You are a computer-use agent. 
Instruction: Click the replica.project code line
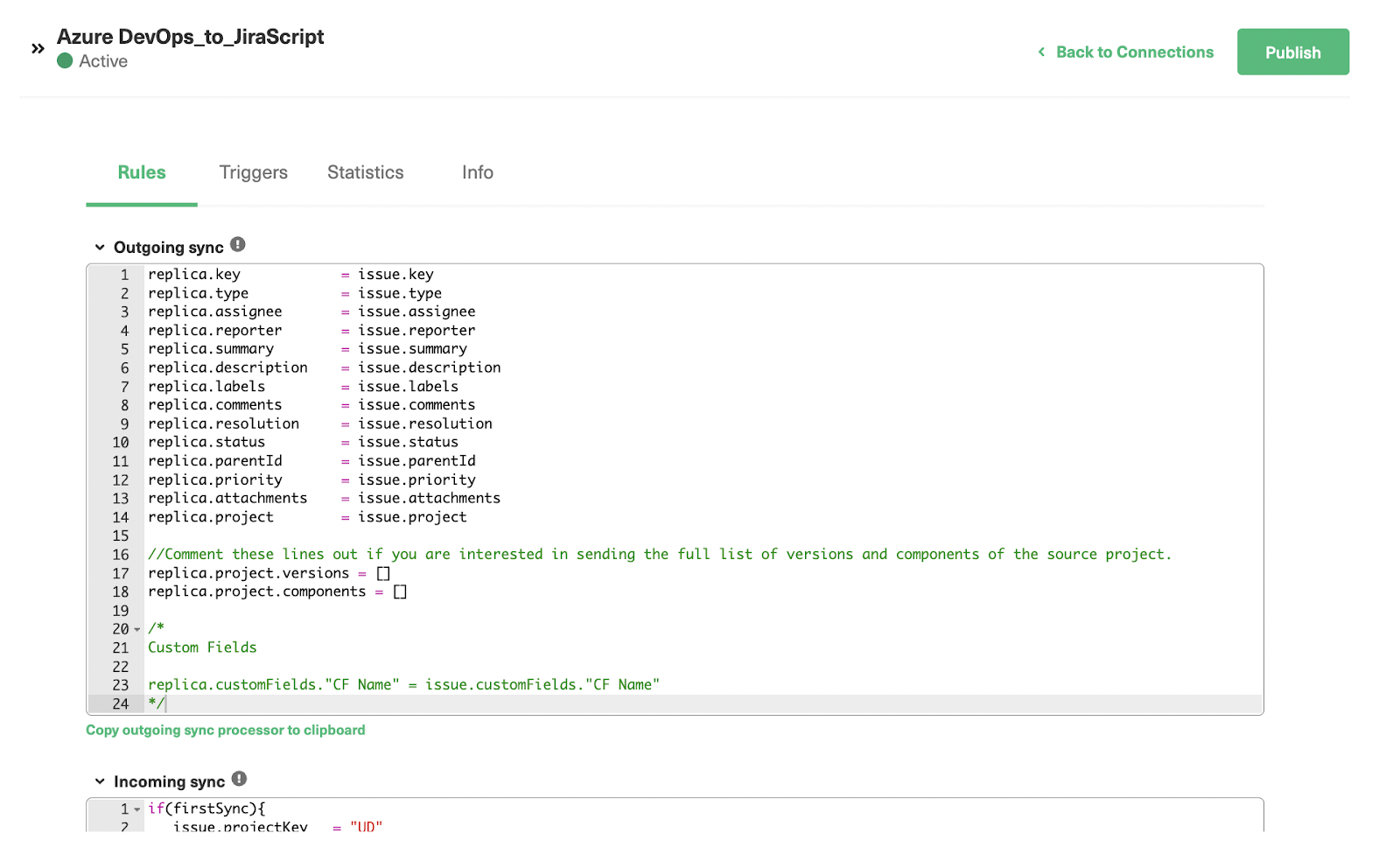307,517
